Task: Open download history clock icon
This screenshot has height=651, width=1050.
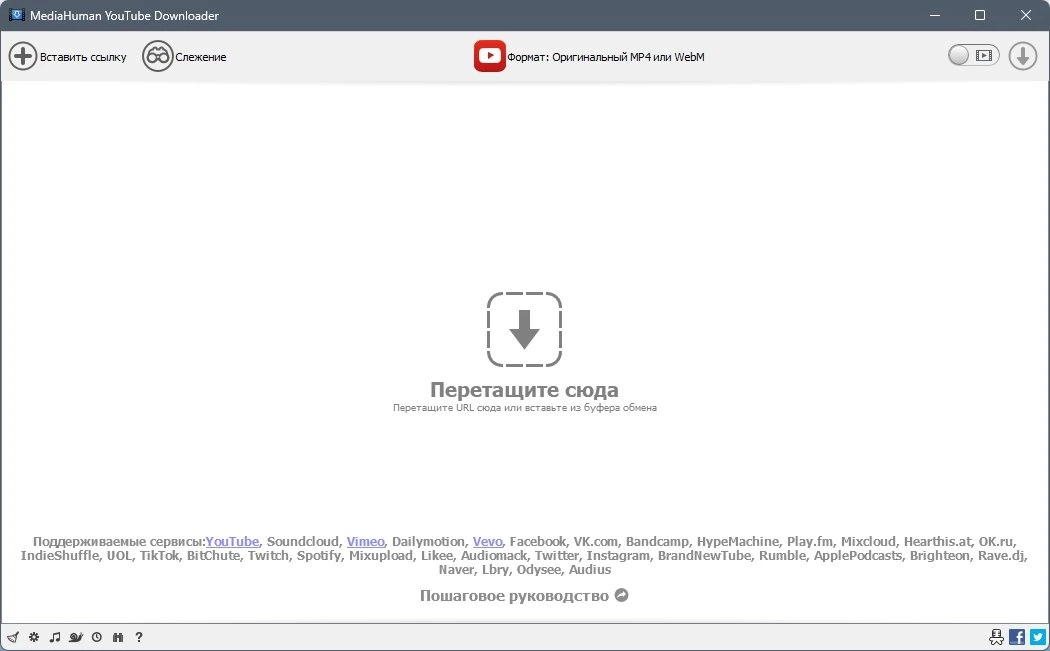Action: (x=97, y=637)
